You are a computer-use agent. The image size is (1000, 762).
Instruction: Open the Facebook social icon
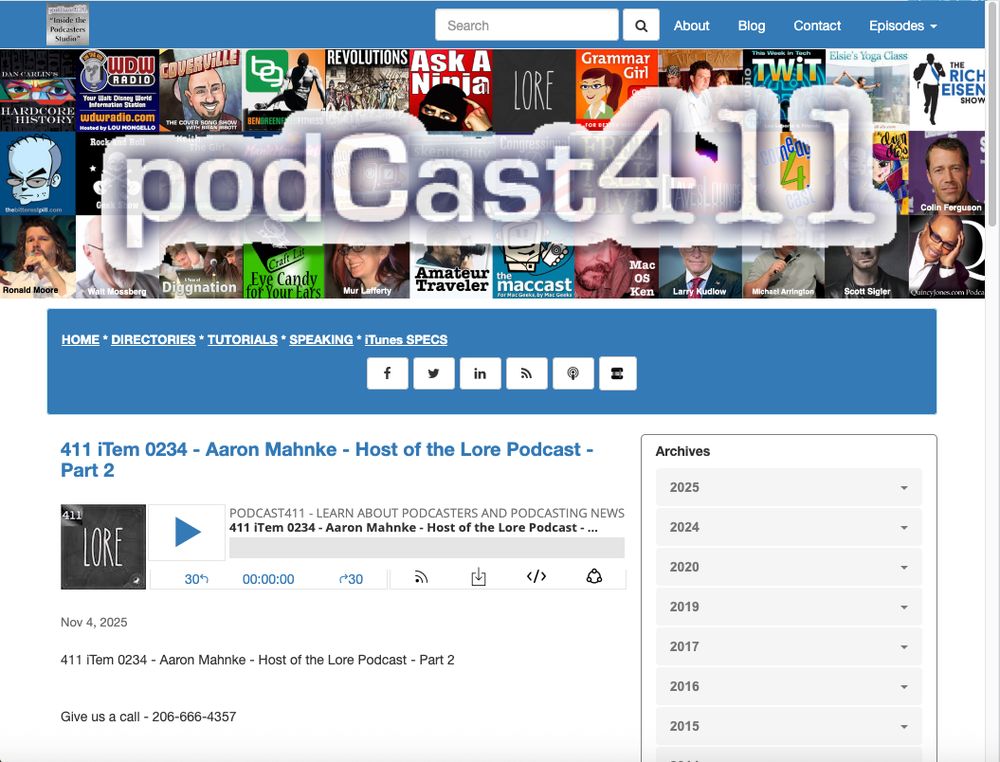point(387,373)
